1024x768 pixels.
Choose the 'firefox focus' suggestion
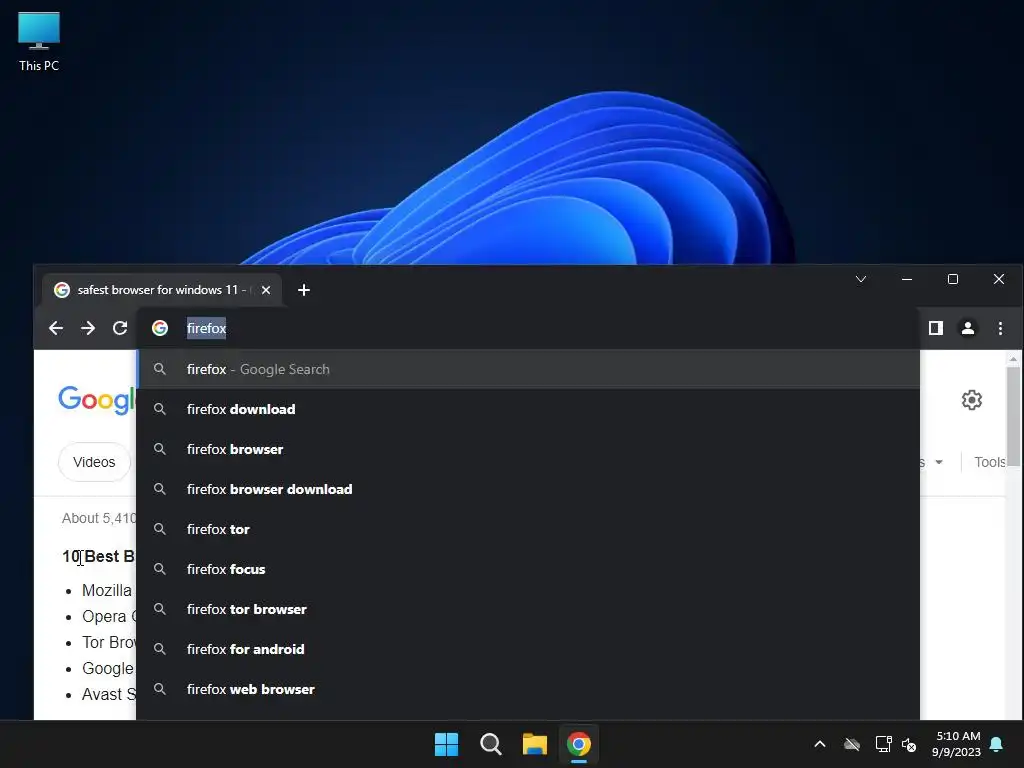(528, 569)
